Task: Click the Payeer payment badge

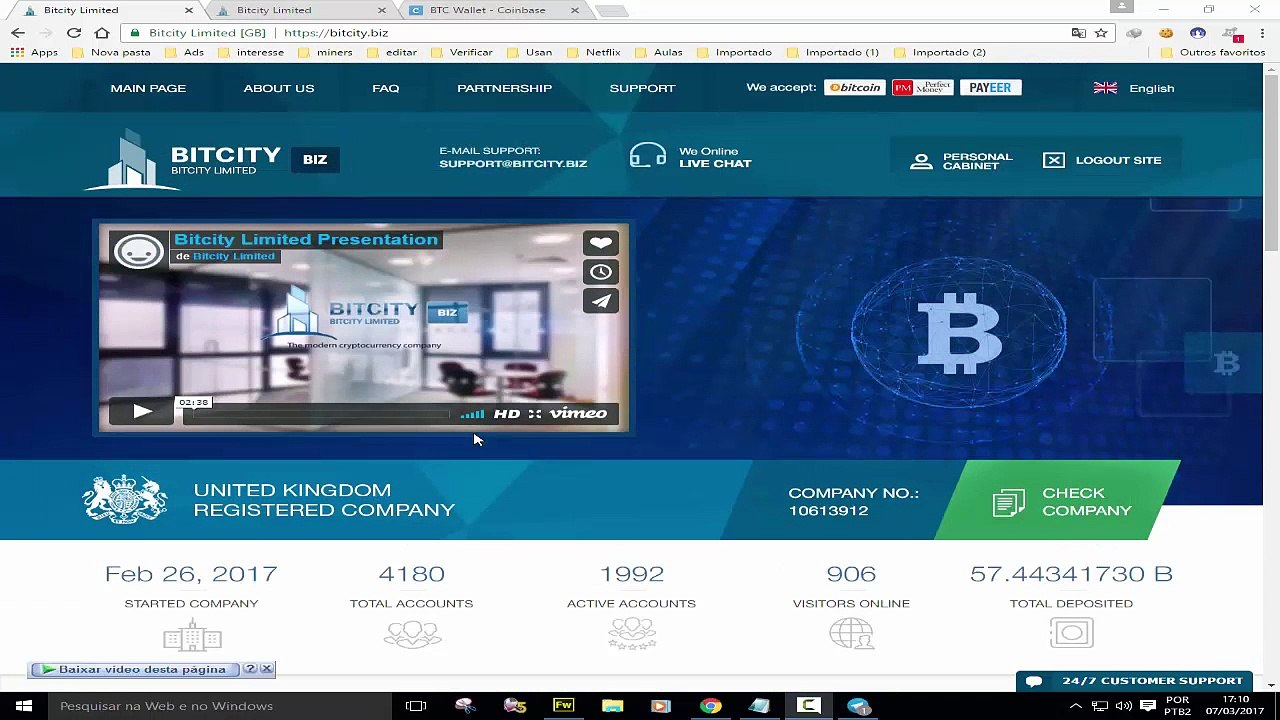Action: click(990, 88)
